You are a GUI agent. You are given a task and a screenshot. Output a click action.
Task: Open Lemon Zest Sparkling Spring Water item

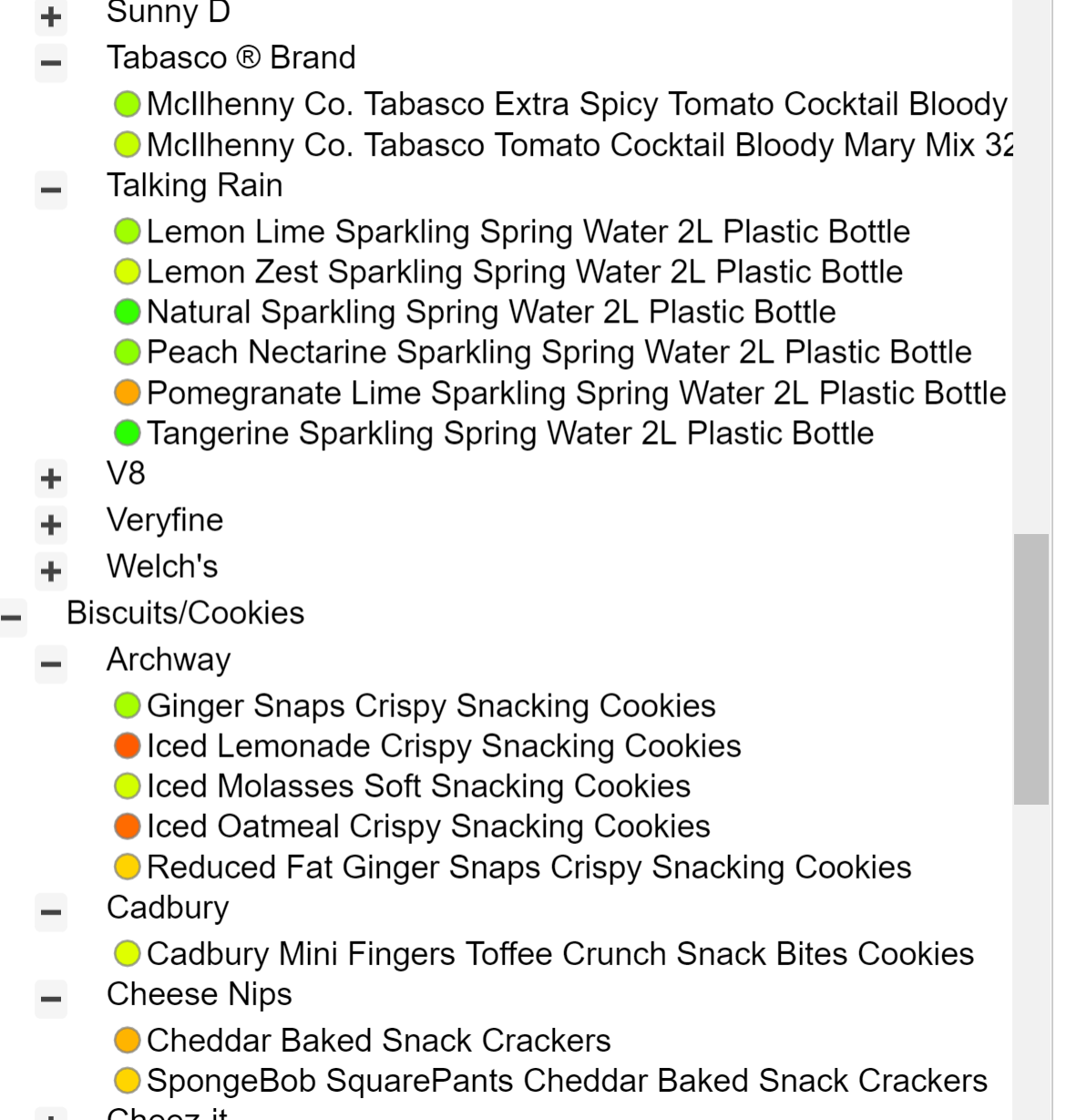pos(524,272)
